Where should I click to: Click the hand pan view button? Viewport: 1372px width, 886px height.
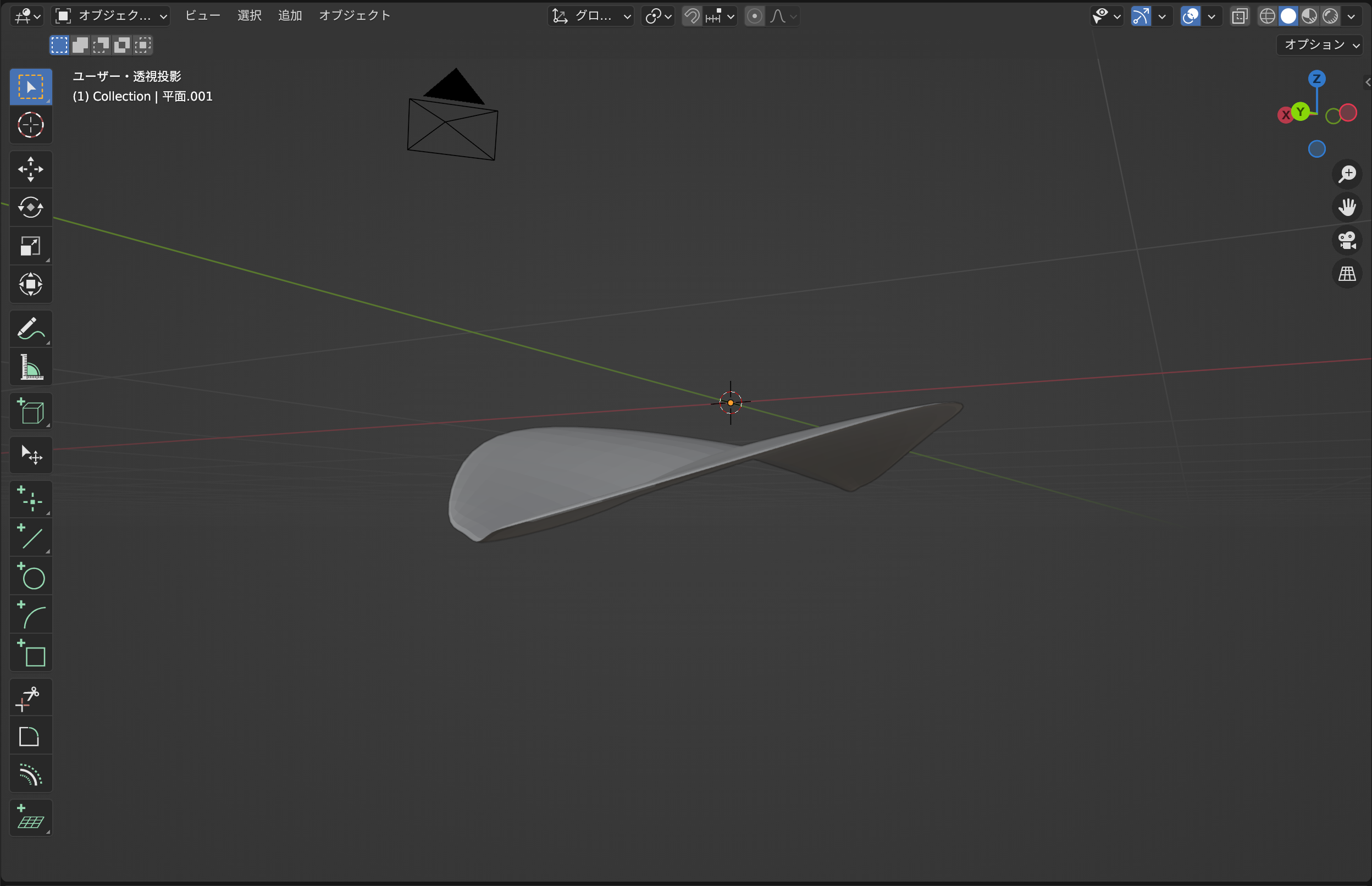pyautogui.click(x=1347, y=207)
